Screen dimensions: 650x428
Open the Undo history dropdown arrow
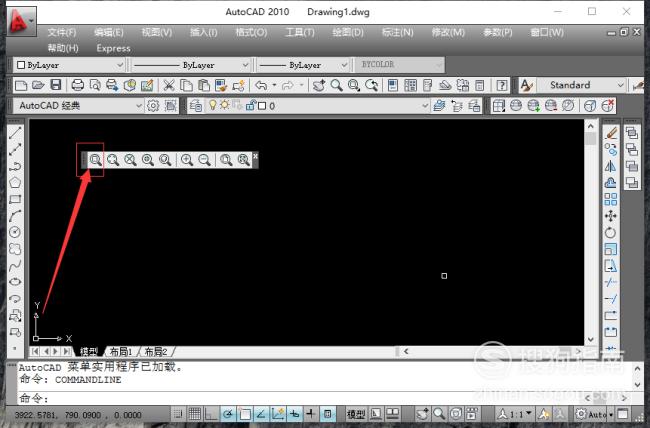(274, 85)
